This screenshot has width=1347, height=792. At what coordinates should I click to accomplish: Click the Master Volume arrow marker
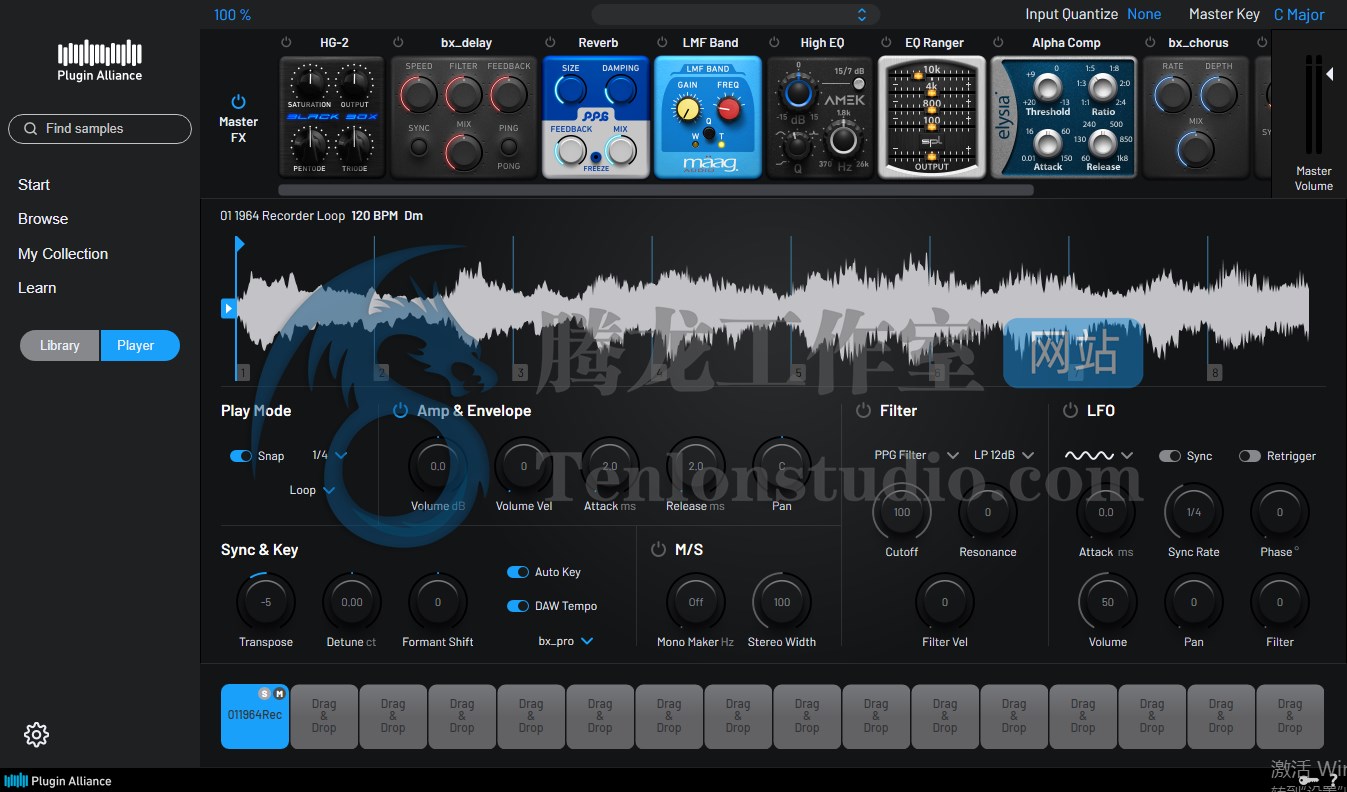click(1330, 73)
